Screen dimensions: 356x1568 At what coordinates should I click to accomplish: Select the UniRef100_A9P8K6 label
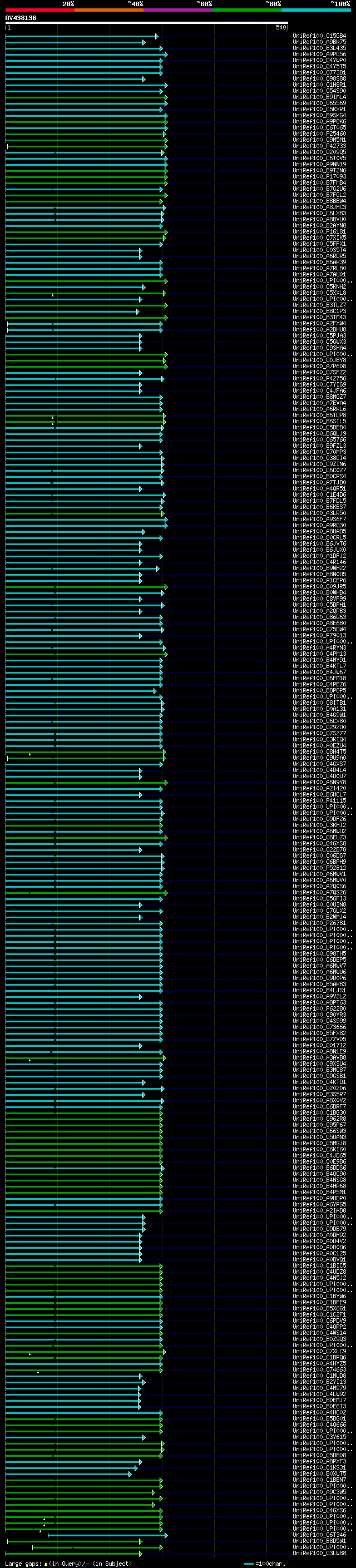point(319,121)
